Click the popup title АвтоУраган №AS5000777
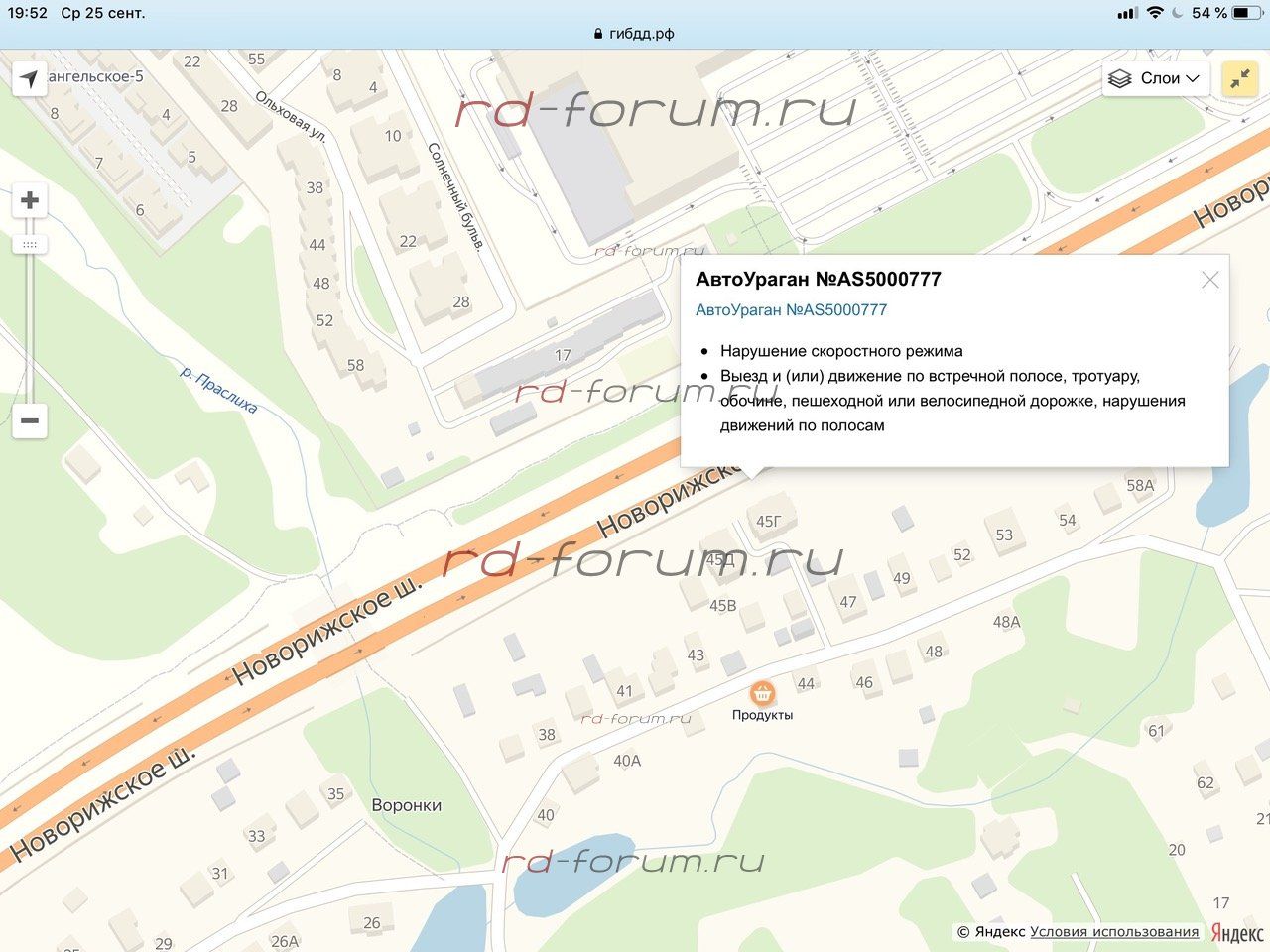1270x952 pixels. coord(819,279)
